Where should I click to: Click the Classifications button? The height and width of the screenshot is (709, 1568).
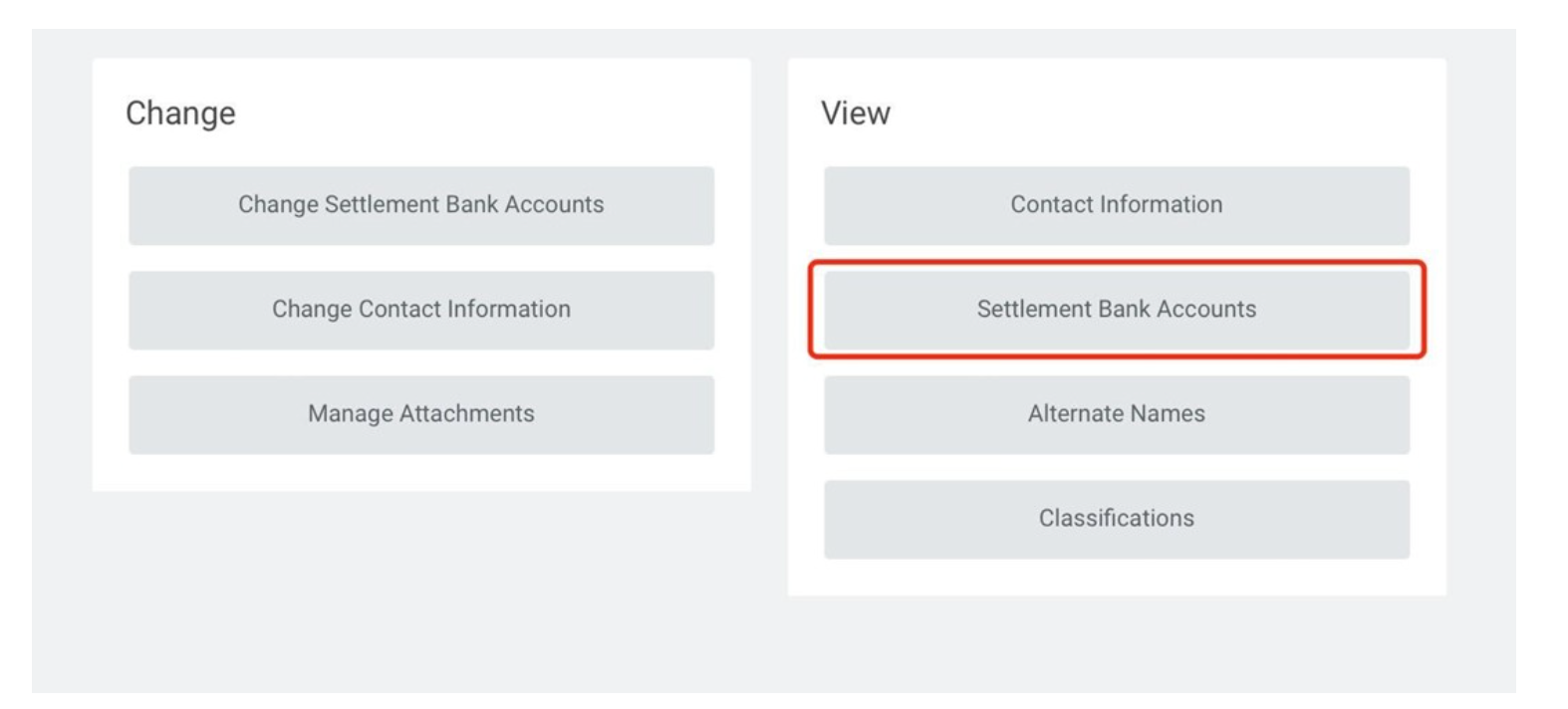click(x=1116, y=519)
